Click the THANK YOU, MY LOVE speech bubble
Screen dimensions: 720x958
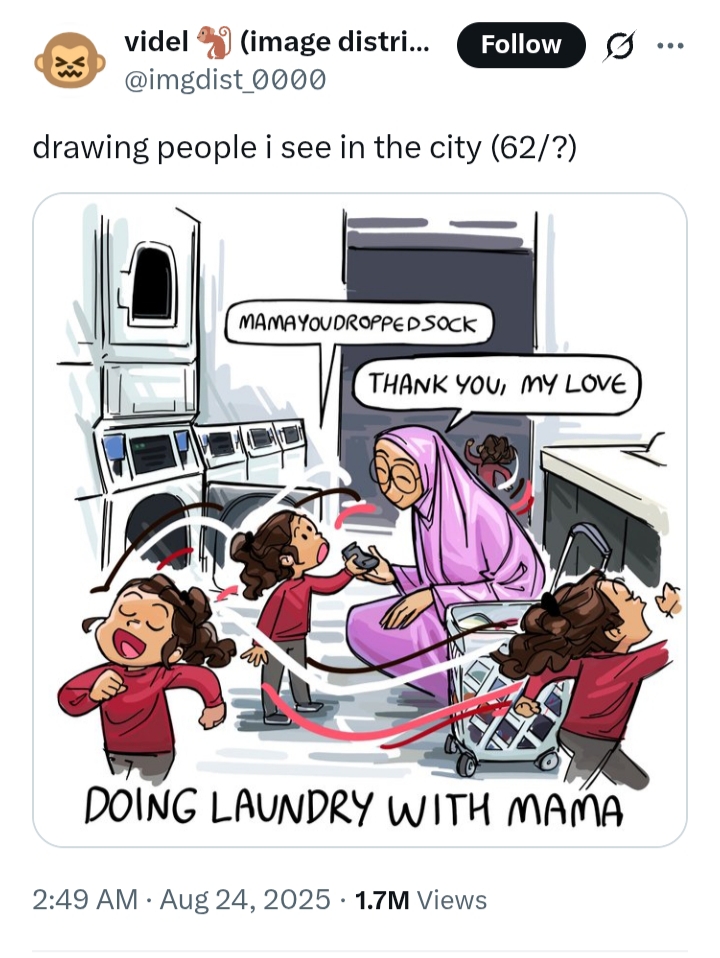(497, 384)
